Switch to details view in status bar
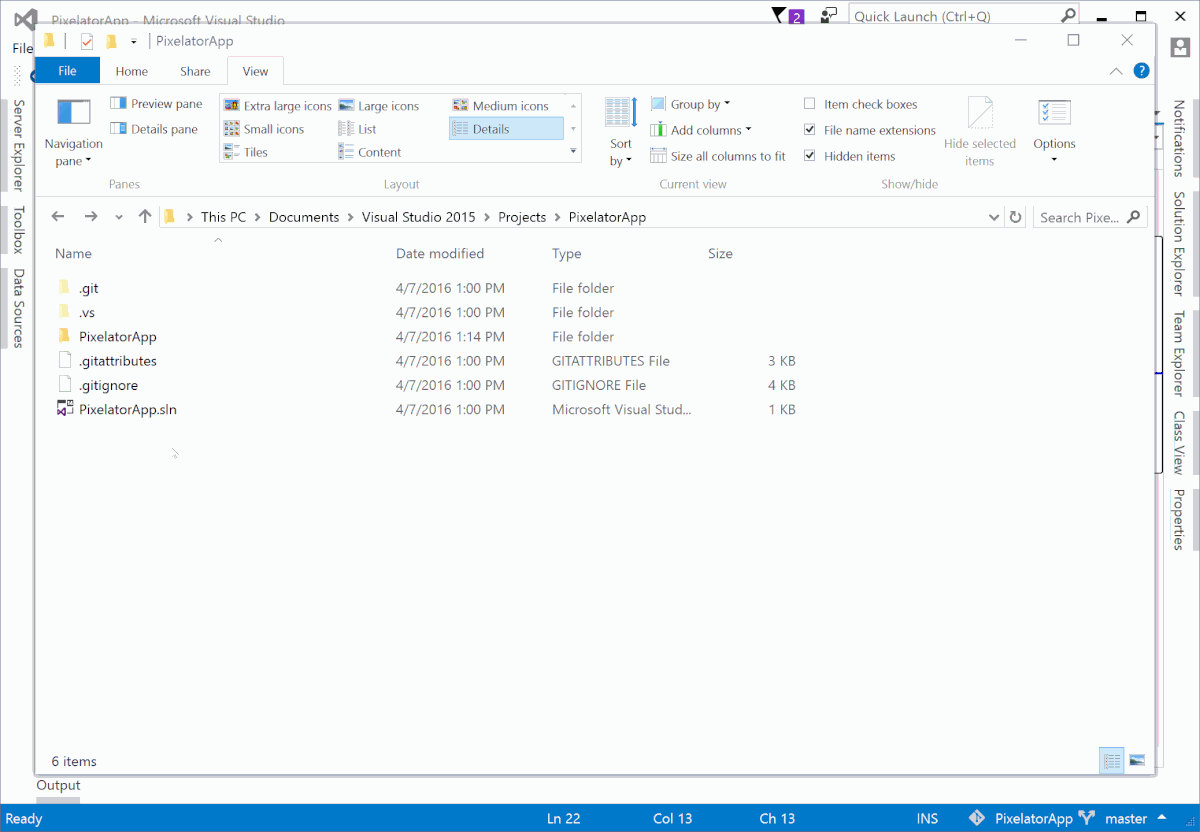Screen dimensions: 1200x832 coord(1112,761)
